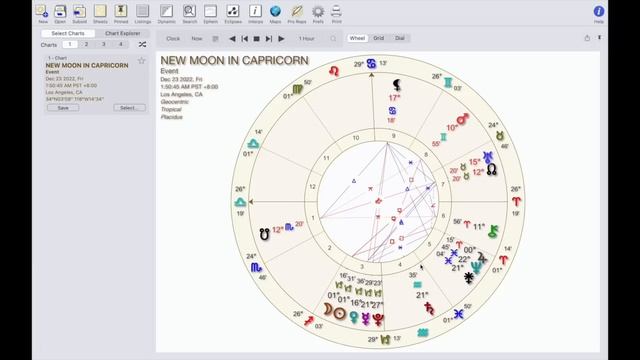Switch to Wheel view
The width and height of the screenshot is (640, 360).
pyautogui.click(x=357, y=38)
